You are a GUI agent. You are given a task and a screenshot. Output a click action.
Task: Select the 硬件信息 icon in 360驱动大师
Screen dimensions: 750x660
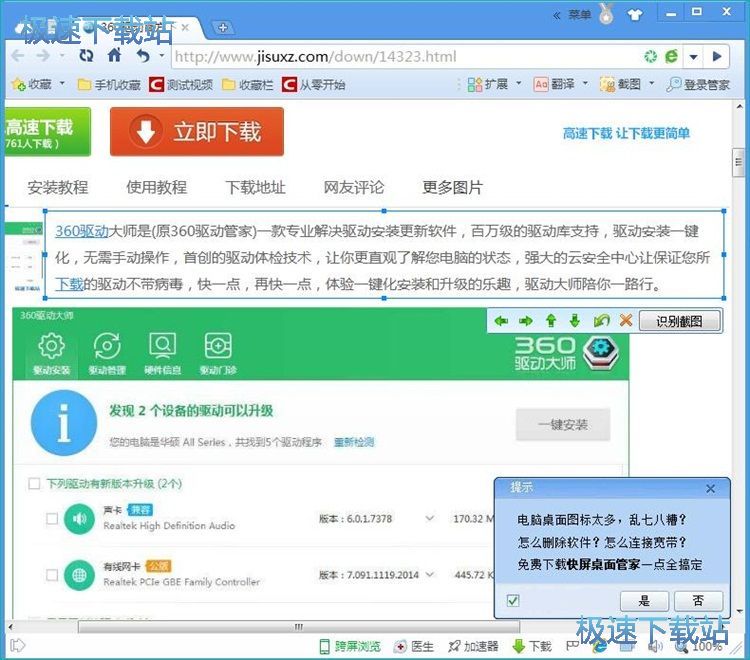pyautogui.click(x=163, y=355)
